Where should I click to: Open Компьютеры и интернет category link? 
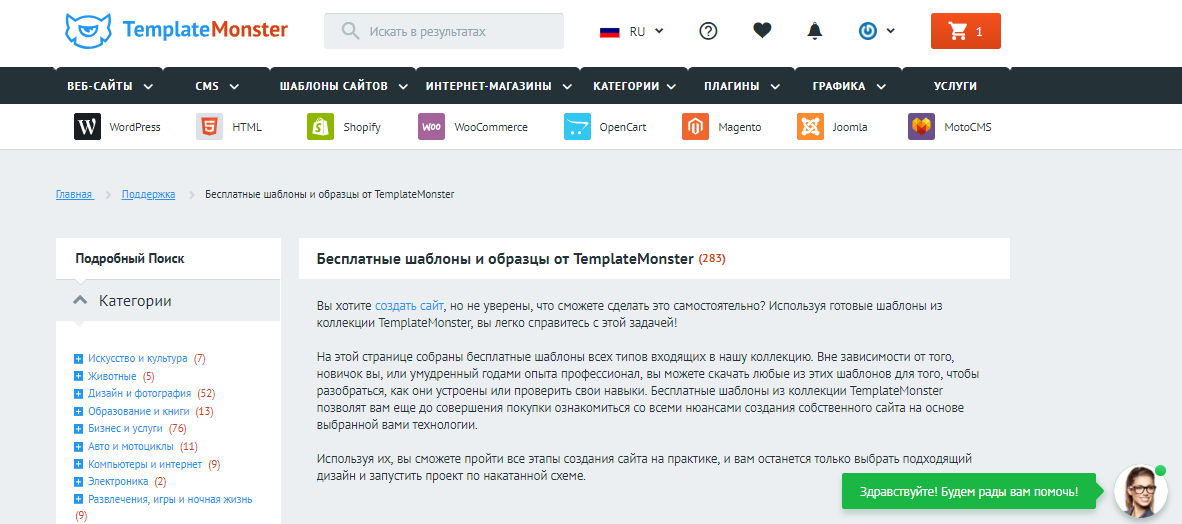(x=145, y=464)
